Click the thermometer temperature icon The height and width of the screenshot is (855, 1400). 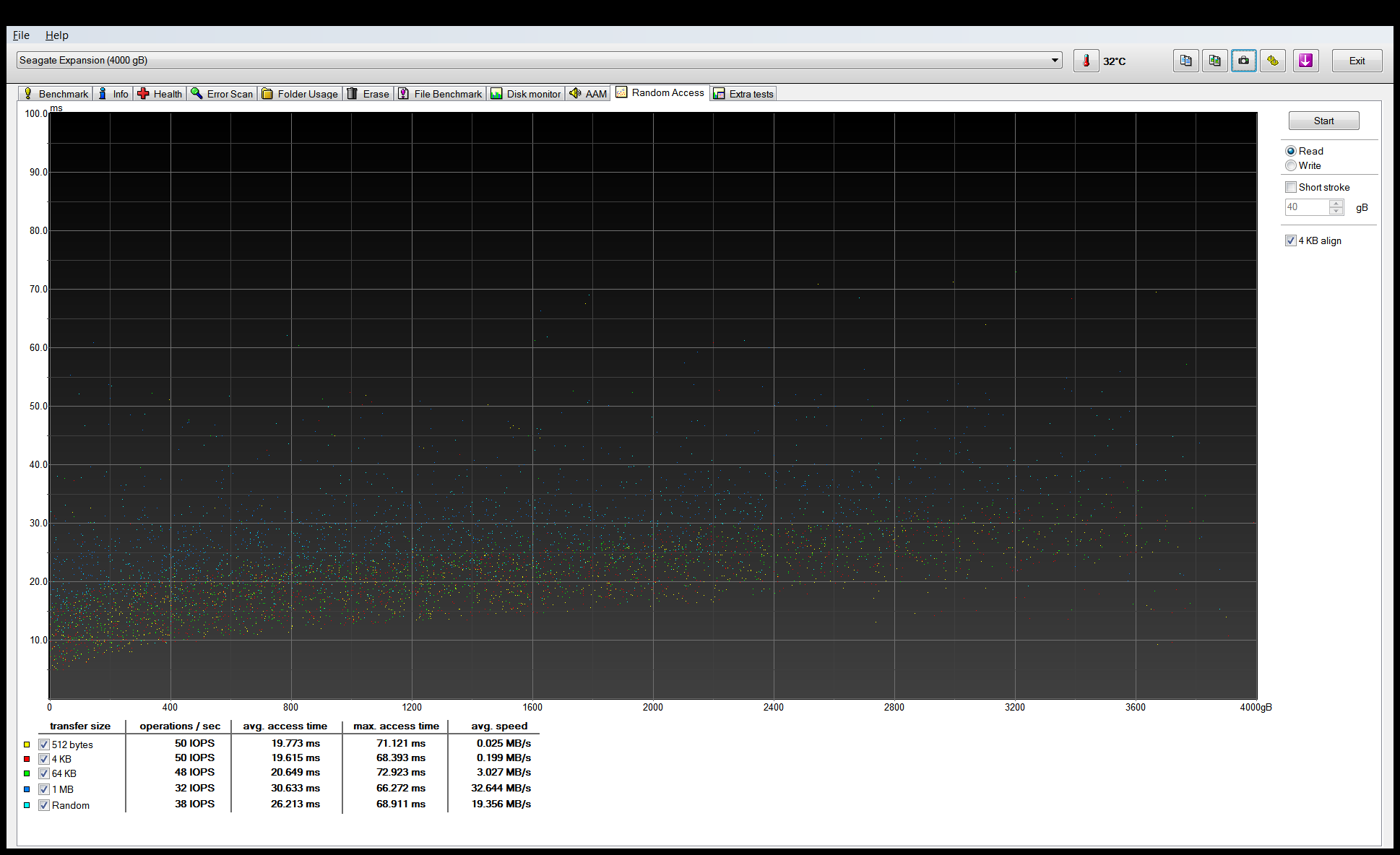(x=1086, y=61)
